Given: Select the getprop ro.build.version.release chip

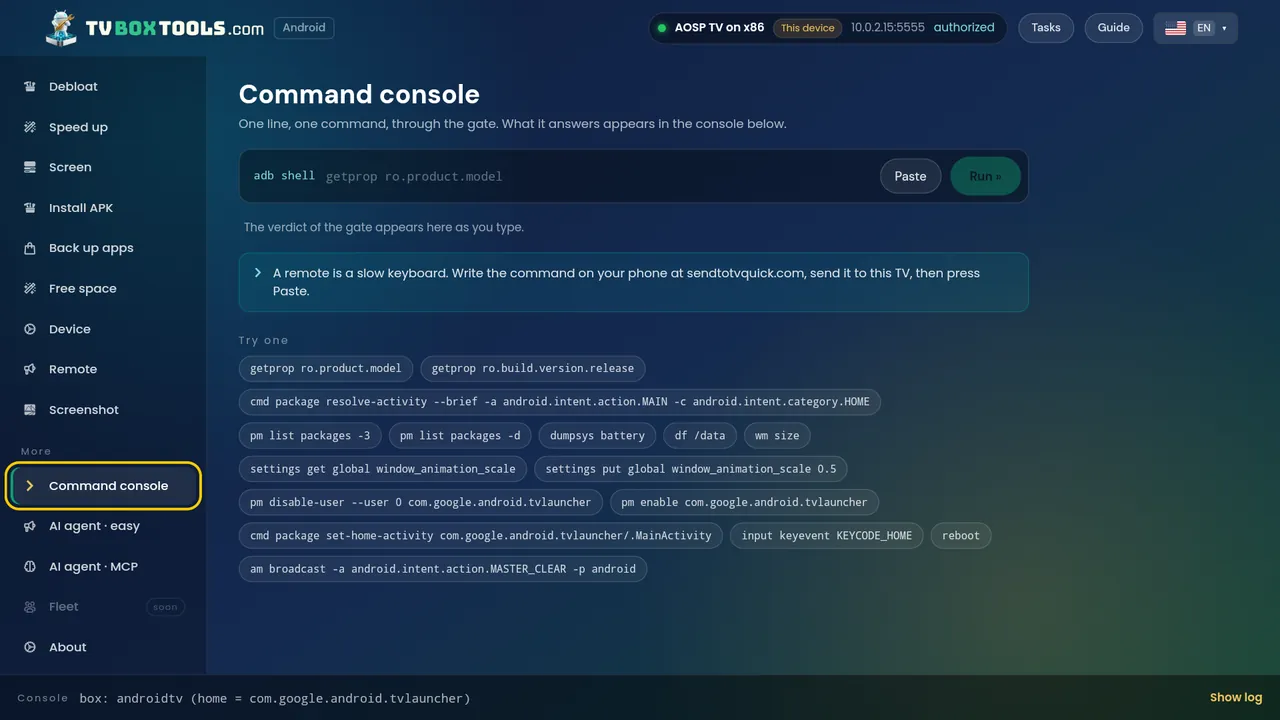Looking at the screenshot, I should (533, 368).
